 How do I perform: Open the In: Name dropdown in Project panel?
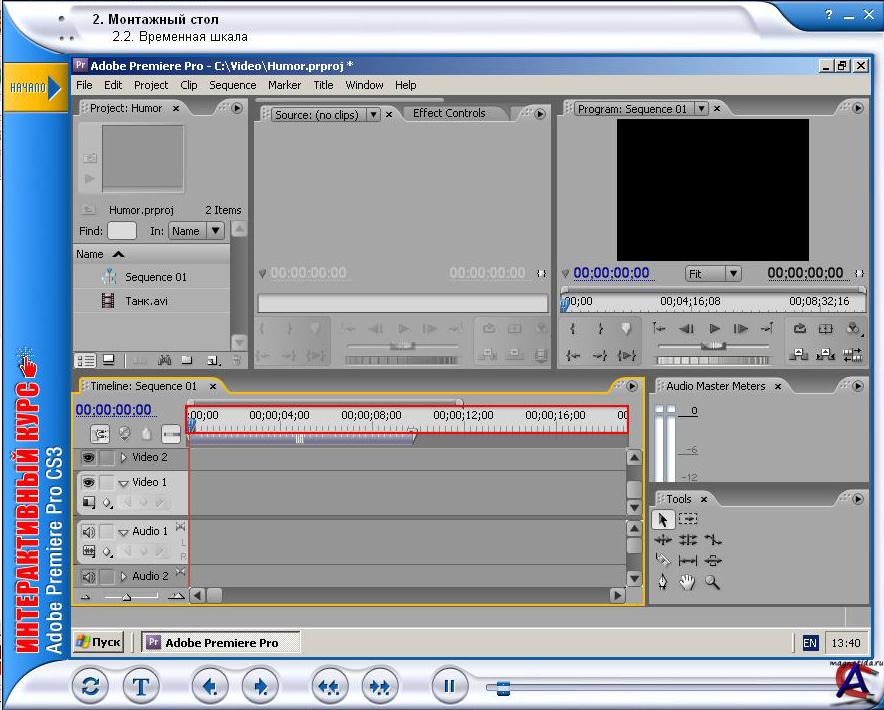[x=196, y=231]
